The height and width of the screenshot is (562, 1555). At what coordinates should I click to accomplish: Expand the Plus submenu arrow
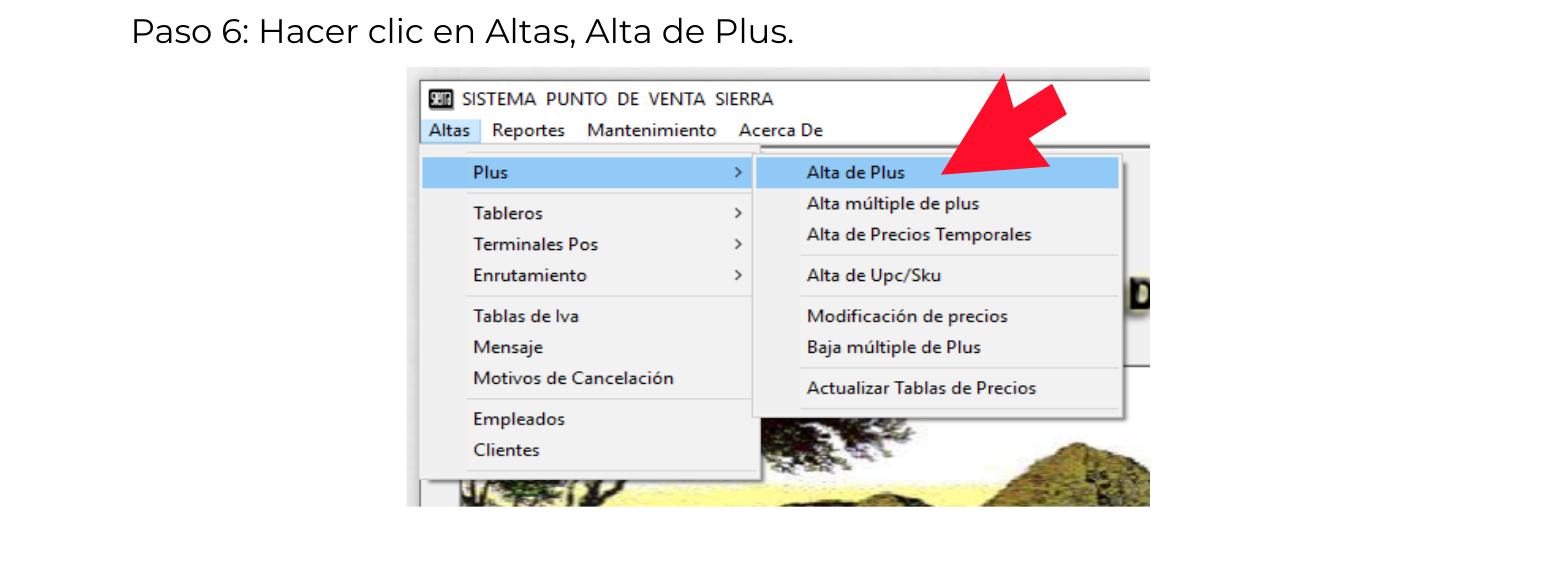738,173
